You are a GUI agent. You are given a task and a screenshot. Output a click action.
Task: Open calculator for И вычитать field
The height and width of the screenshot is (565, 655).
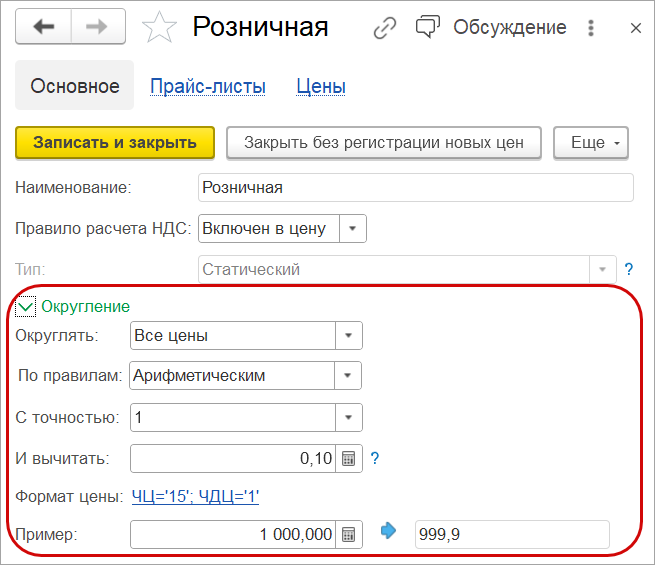click(x=349, y=459)
